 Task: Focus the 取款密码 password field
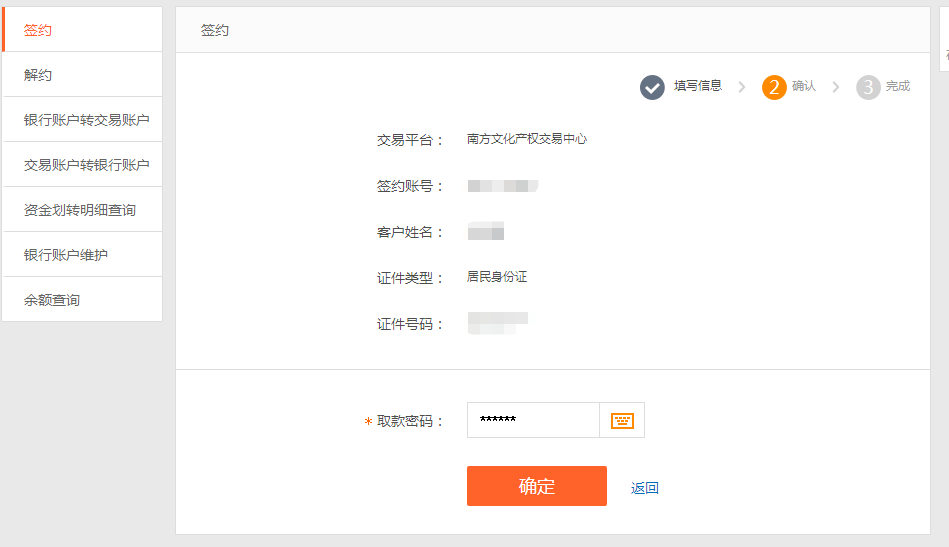pos(533,420)
